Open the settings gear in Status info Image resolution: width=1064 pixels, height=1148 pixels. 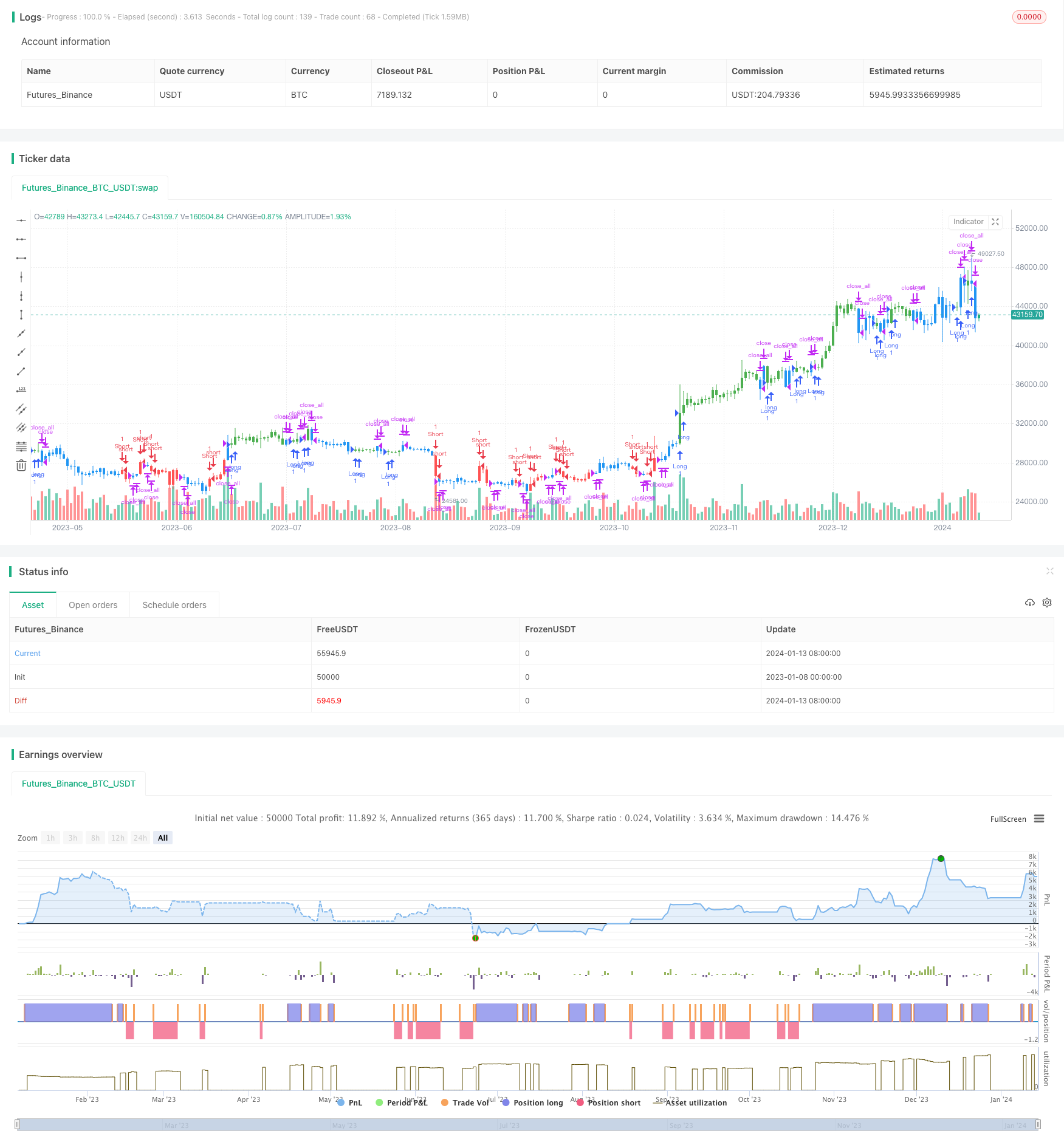click(x=1047, y=603)
